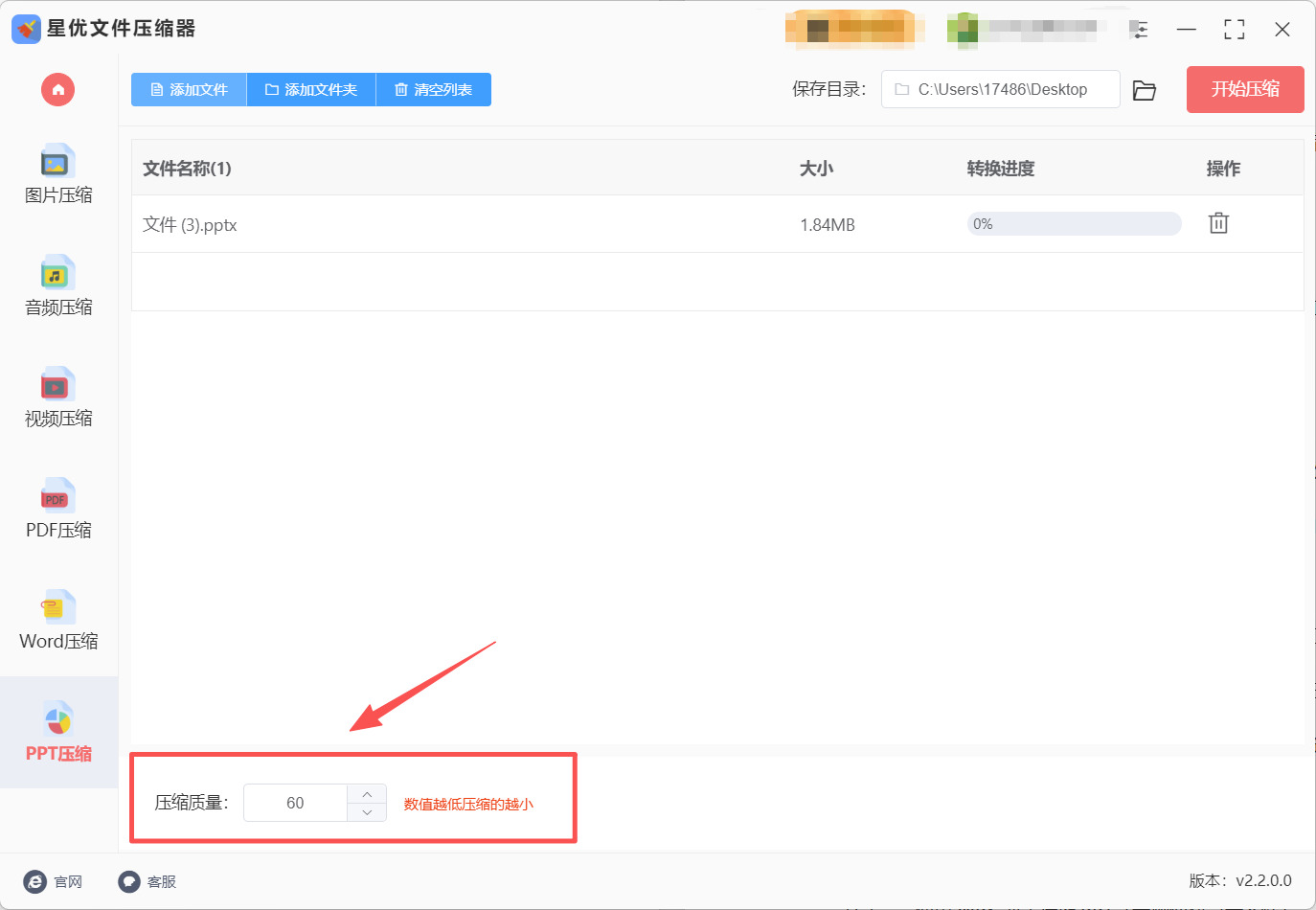Open 客服 customer service chat
Image resolution: width=1316 pixels, height=910 pixels.
147,881
